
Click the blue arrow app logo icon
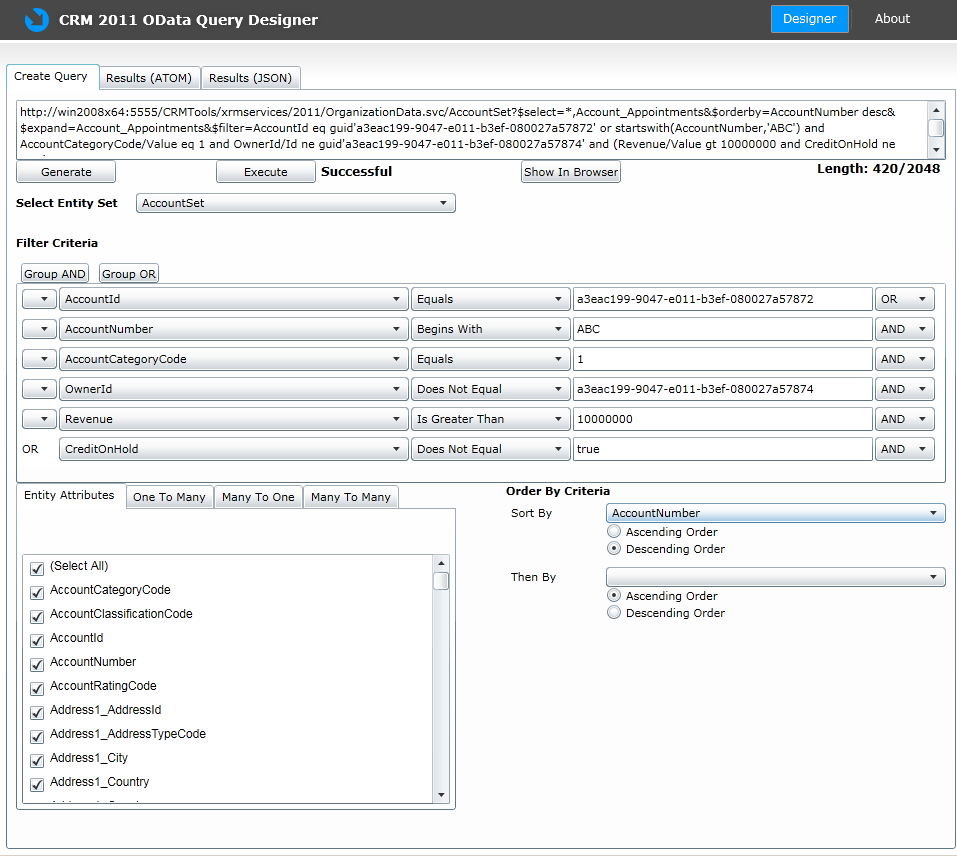click(35, 19)
